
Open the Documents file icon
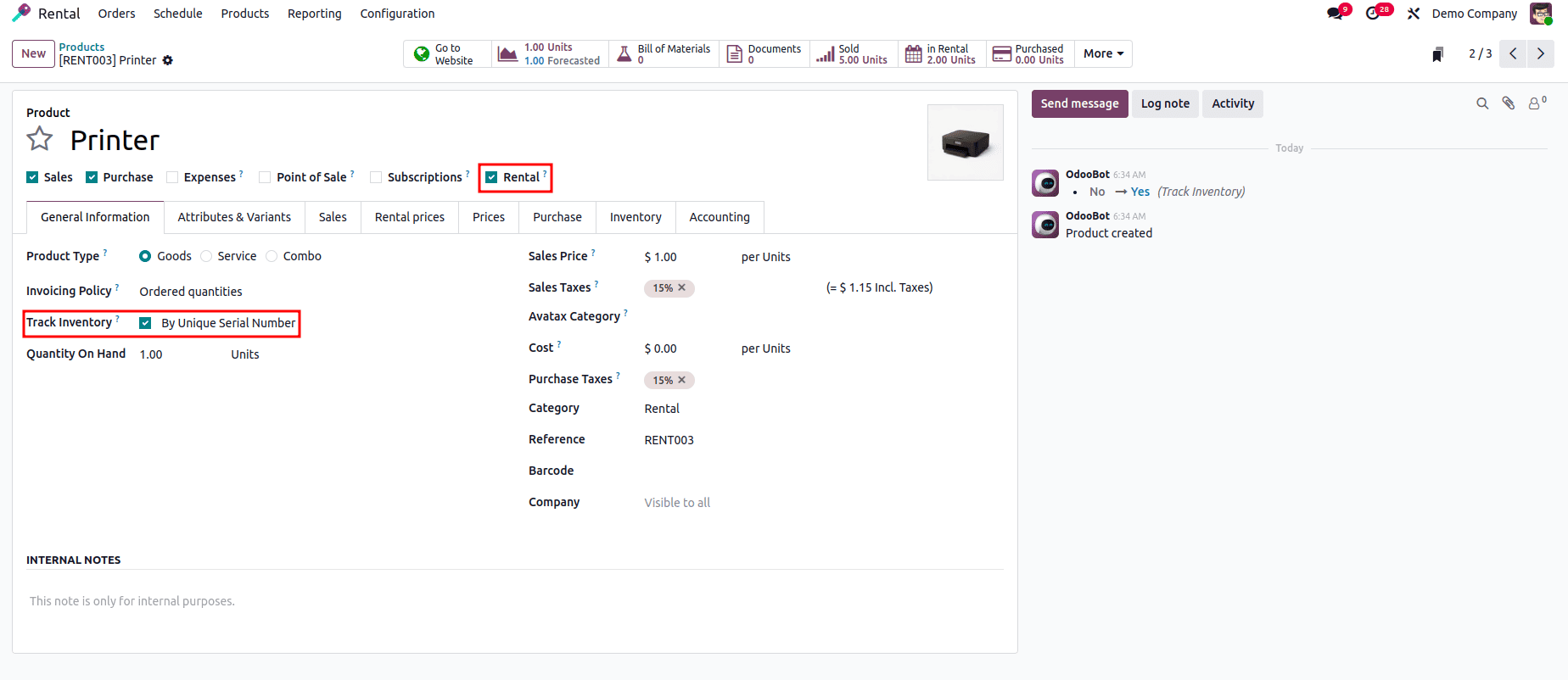[x=735, y=54]
